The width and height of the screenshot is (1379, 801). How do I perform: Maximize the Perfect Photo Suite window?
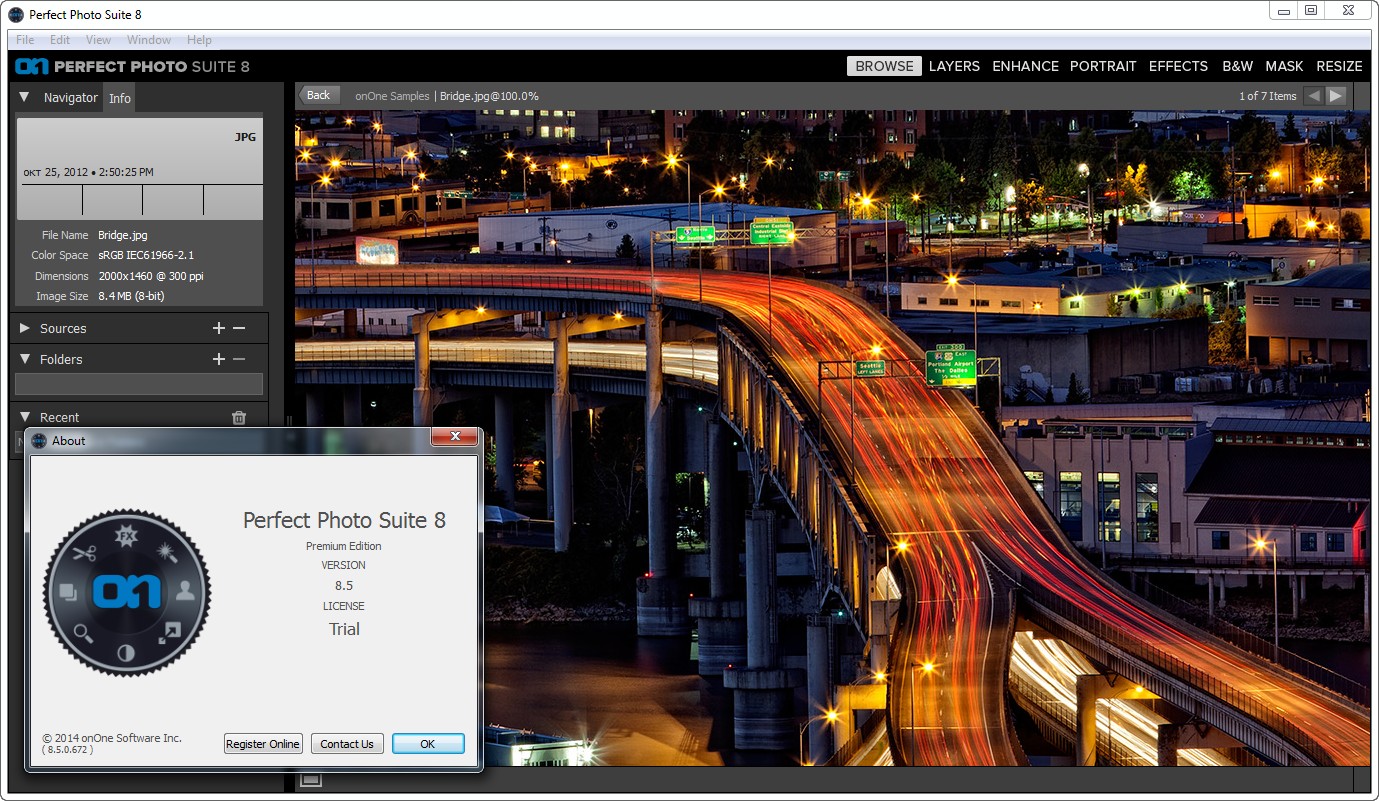coord(1311,10)
